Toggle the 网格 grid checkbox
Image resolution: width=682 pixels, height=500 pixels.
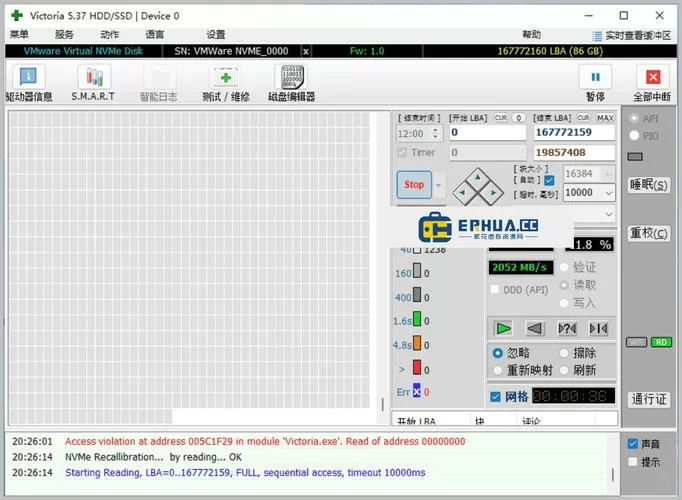coord(496,397)
